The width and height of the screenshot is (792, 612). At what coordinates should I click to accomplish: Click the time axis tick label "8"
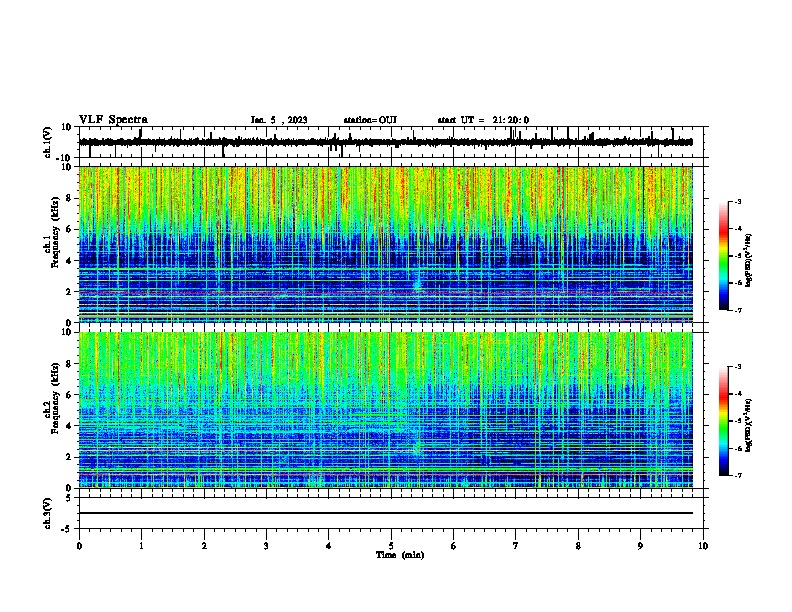tap(578, 546)
